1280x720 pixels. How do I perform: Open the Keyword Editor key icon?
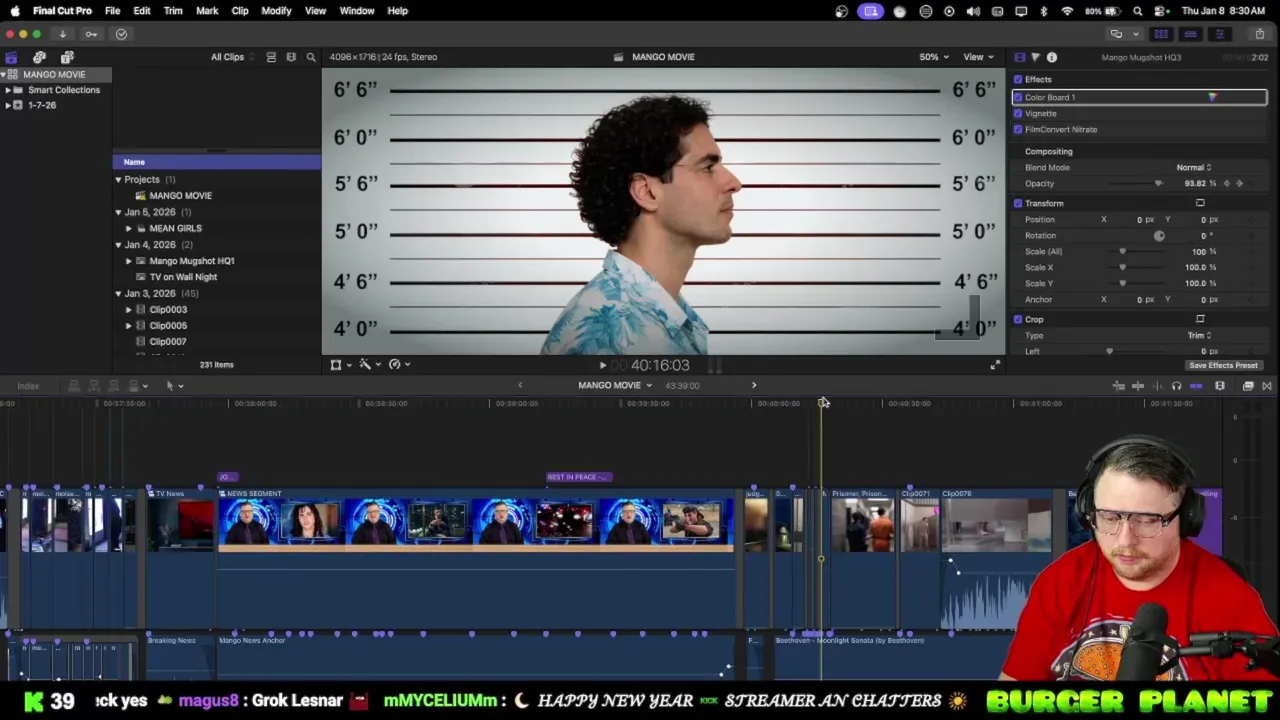click(x=91, y=34)
